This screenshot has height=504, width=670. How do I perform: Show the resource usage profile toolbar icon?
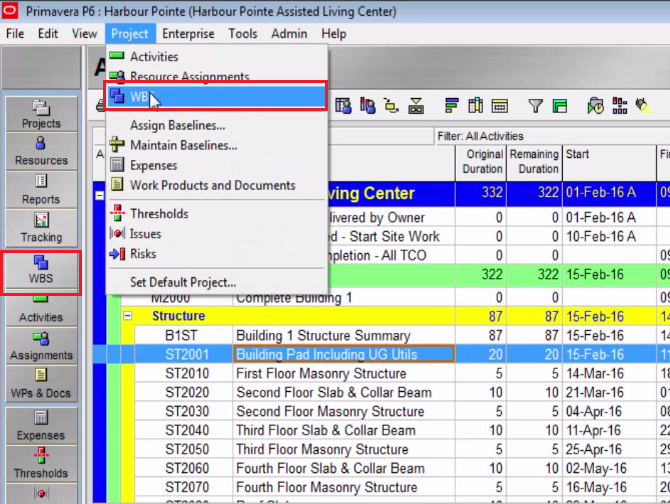point(367,105)
